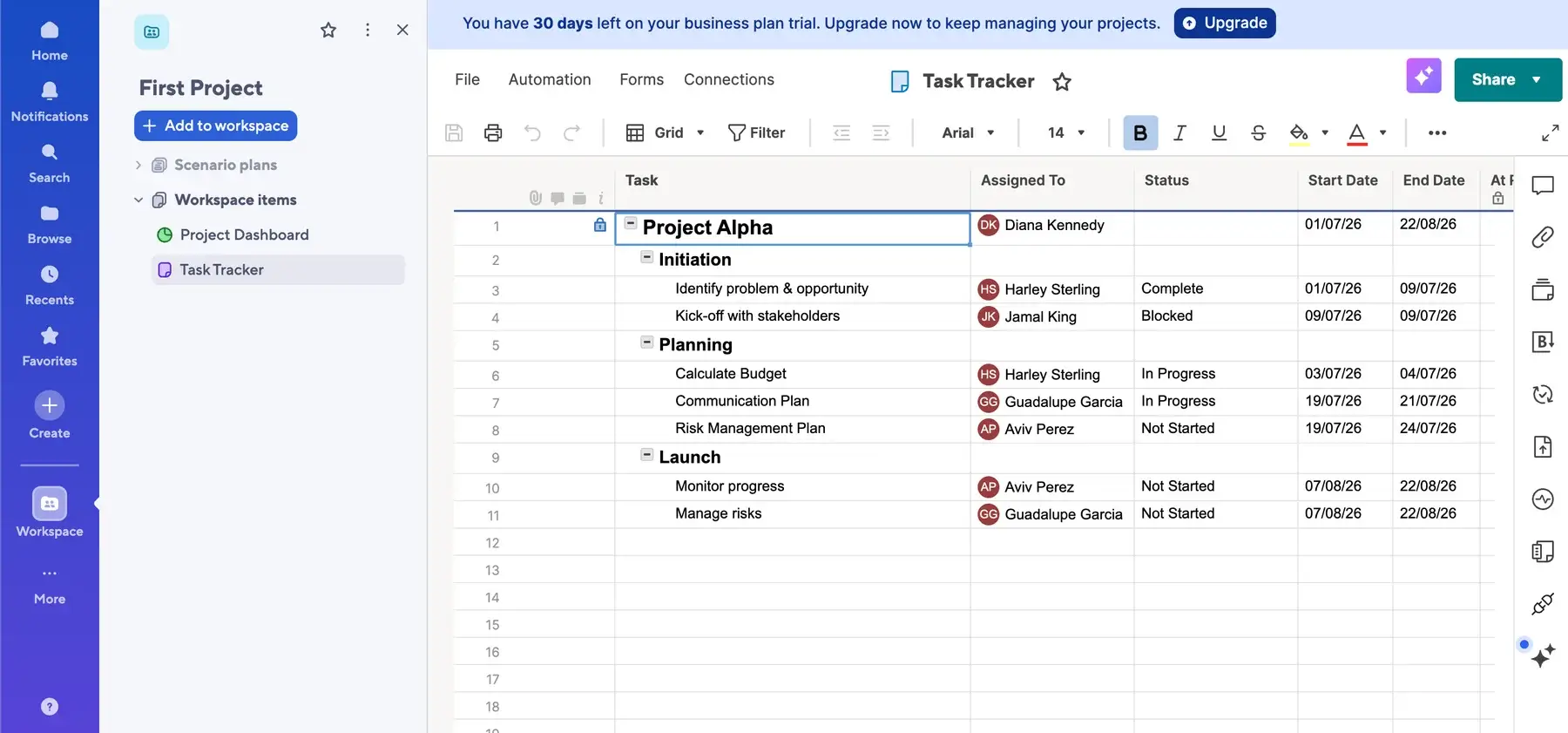1568x733 pixels.
Task: Click the Create plus button
Action: click(x=50, y=405)
